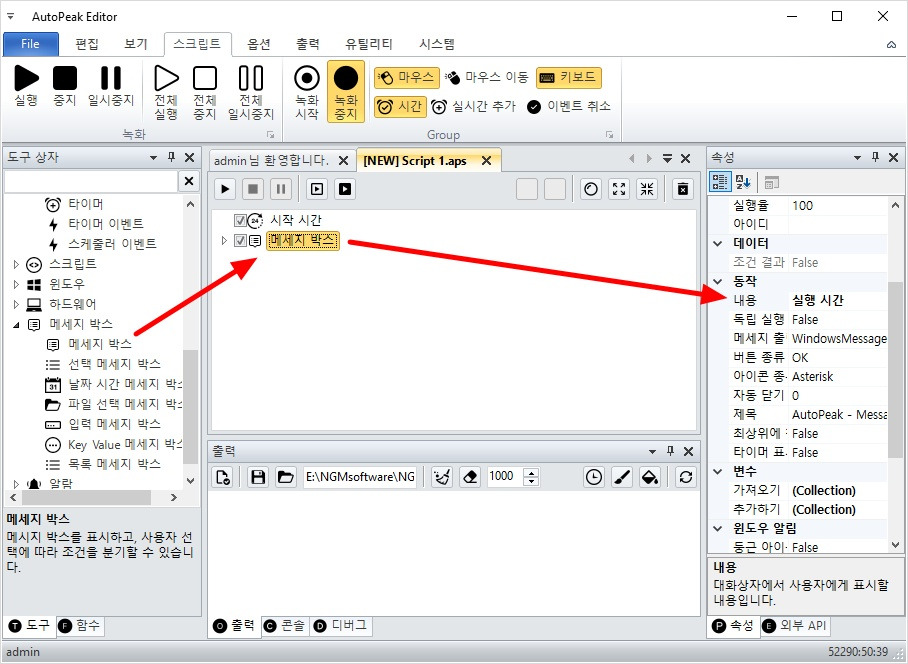Select 타이머 이벤트 in toolbox
Screen dimensions: 908x664
[105, 224]
